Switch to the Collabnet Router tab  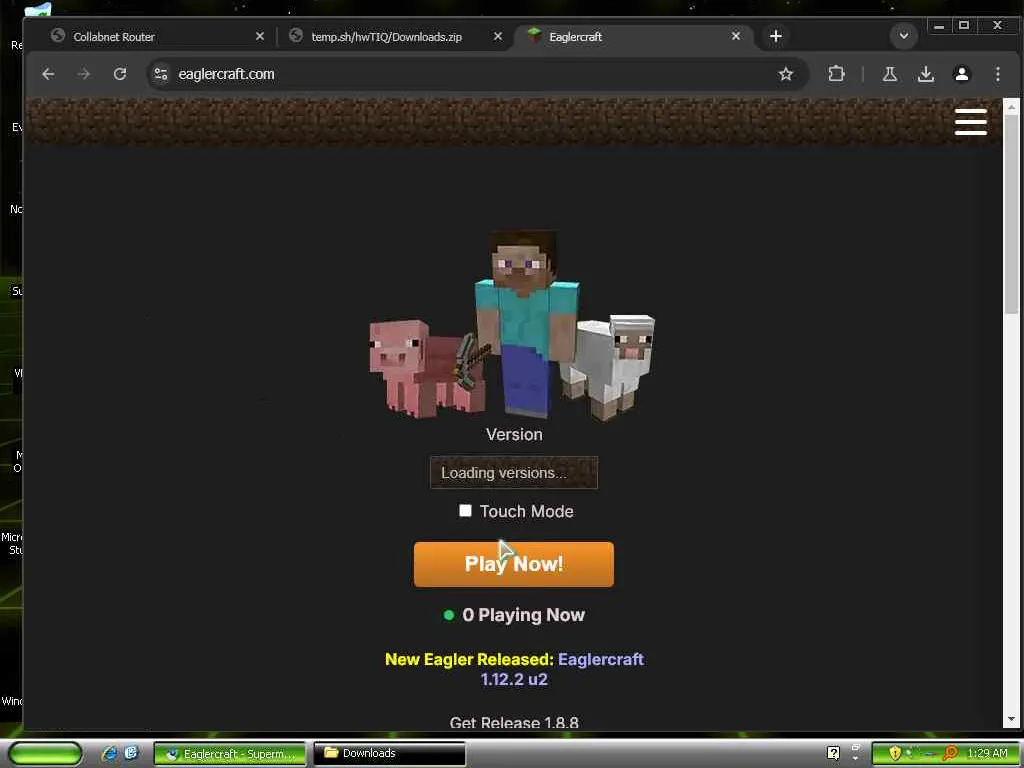tap(155, 37)
